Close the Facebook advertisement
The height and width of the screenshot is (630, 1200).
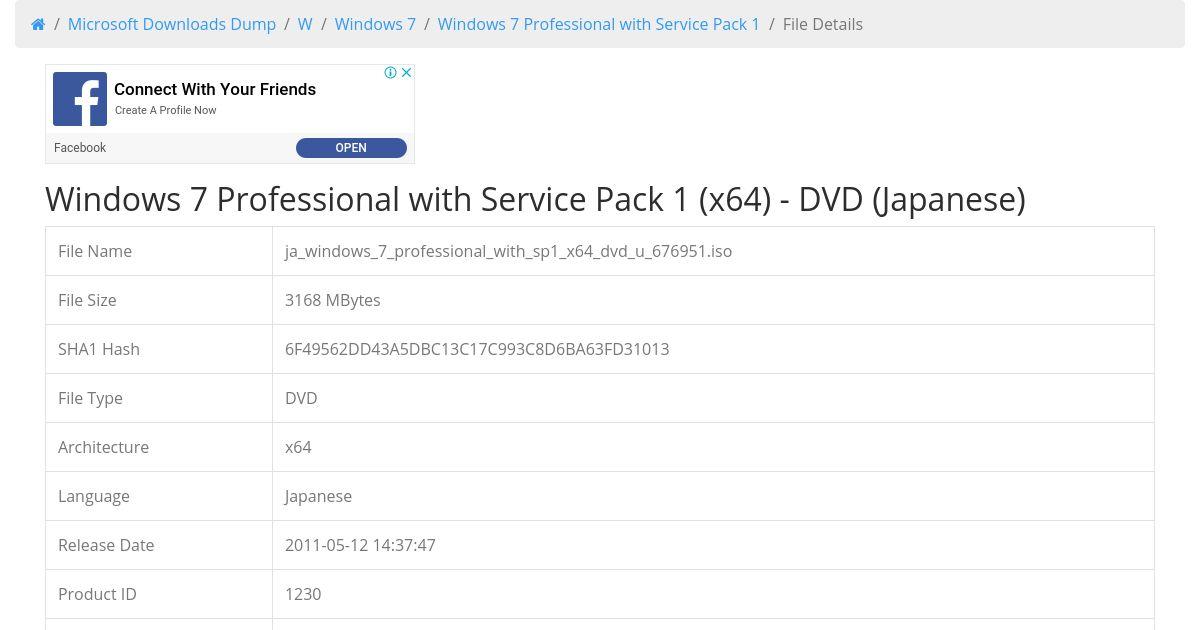pyautogui.click(x=406, y=73)
